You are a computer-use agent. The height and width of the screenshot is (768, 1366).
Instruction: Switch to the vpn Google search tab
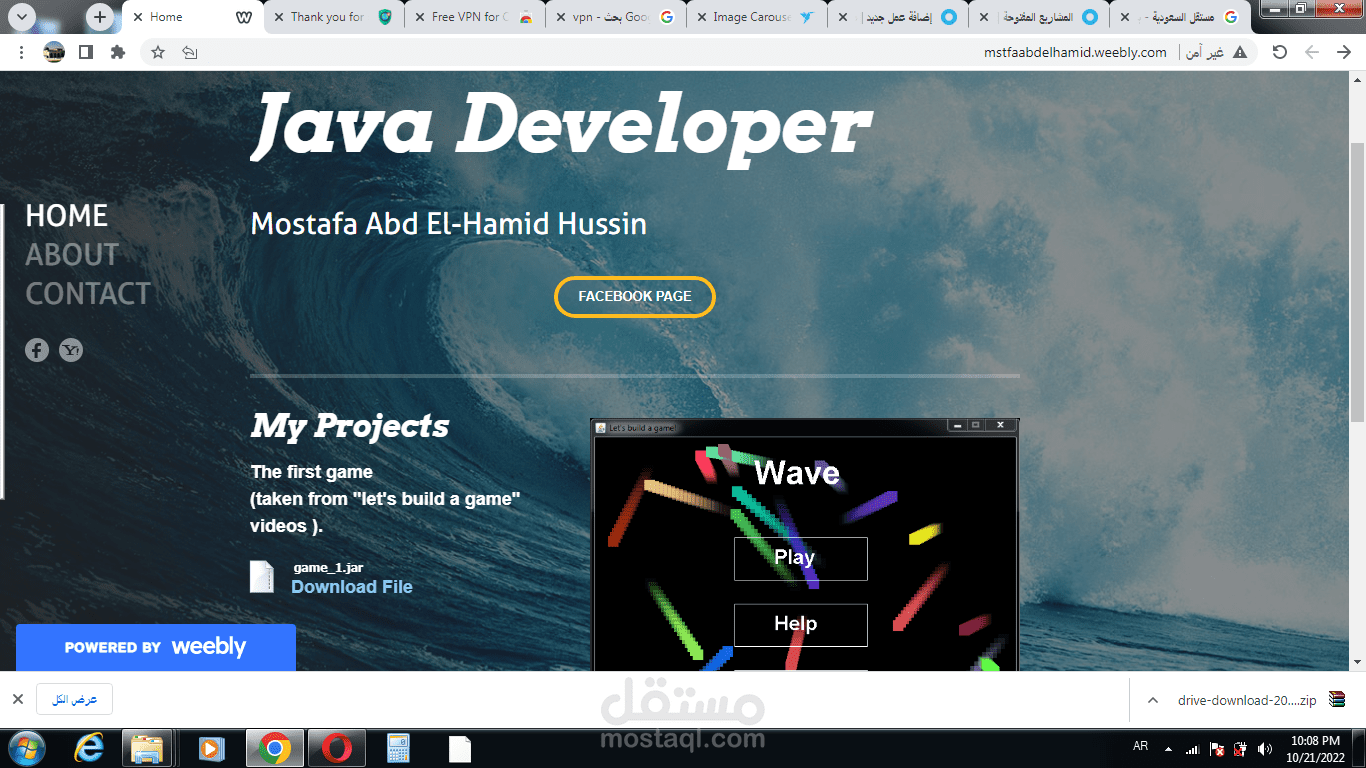point(616,17)
